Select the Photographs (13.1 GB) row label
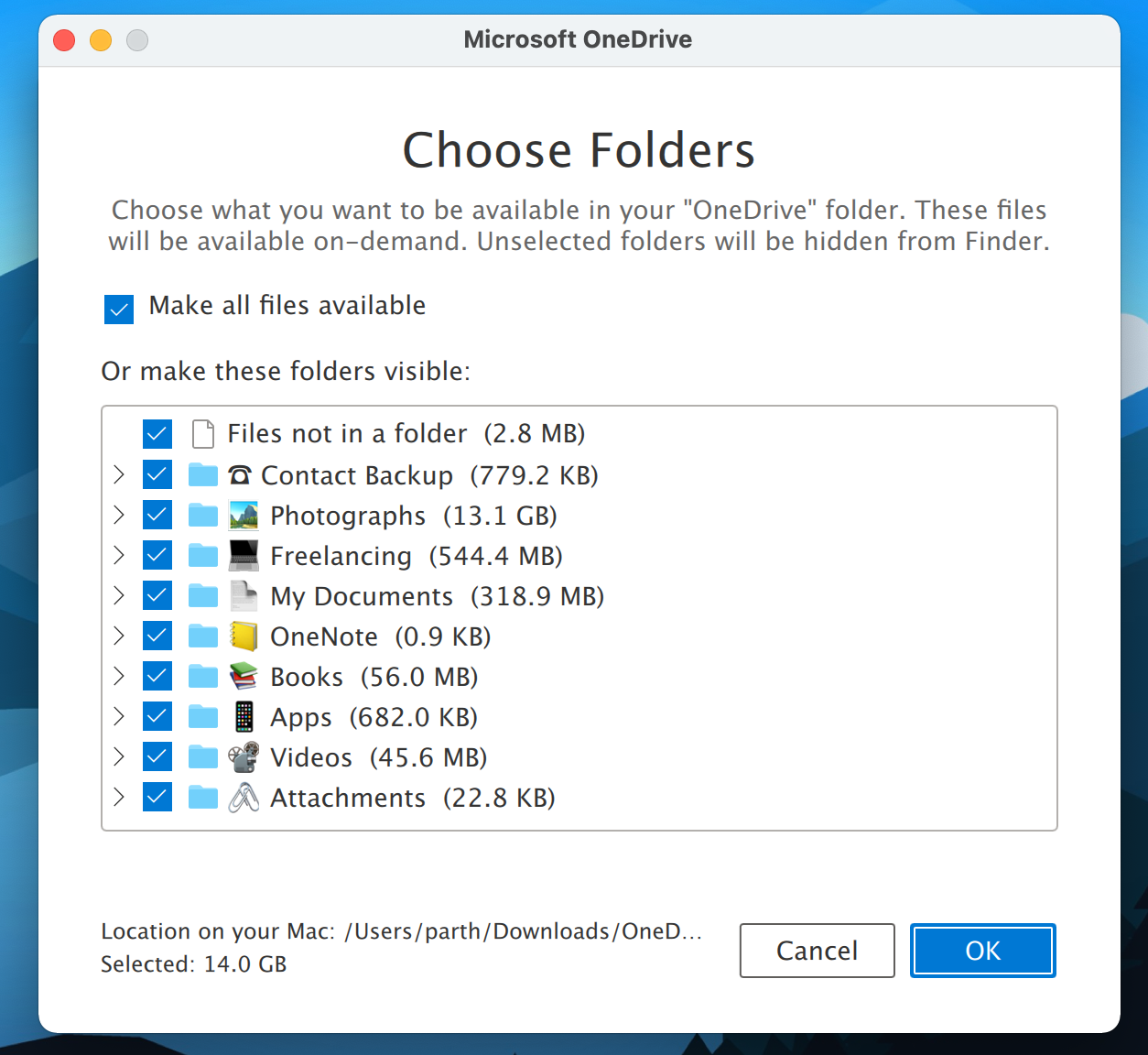The image size is (1148, 1055). [414, 516]
